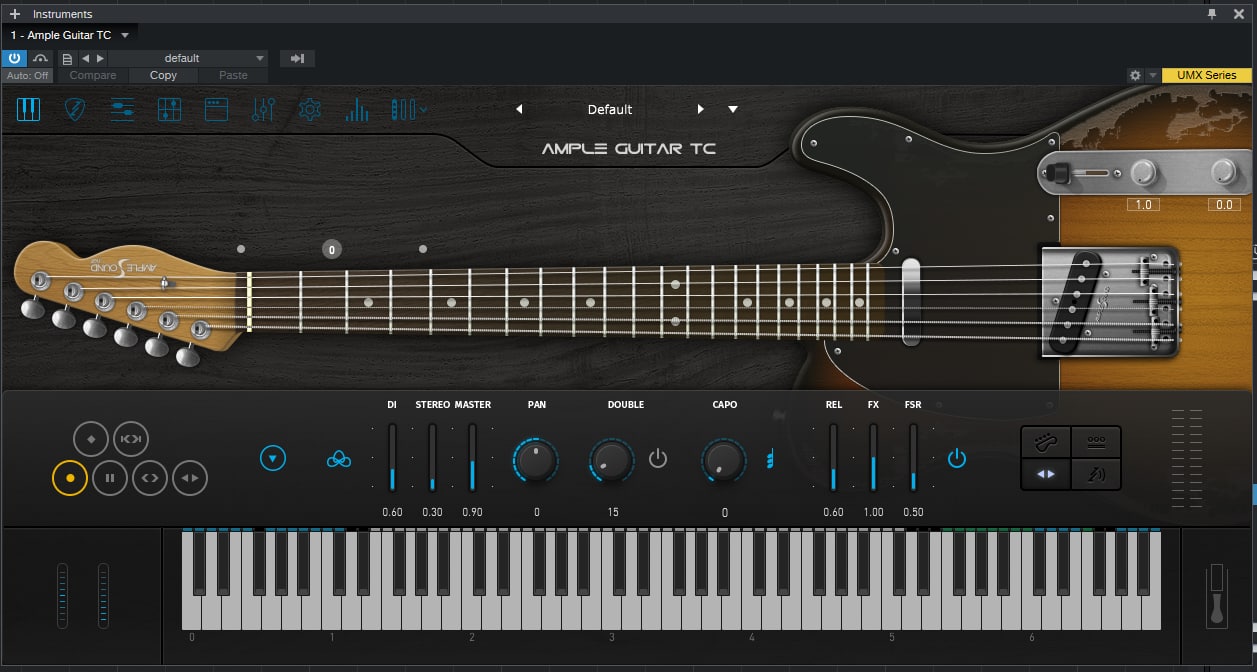Select previous host preset arrow
Screen dimensions: 1257x672
click(x=85, y=58)
